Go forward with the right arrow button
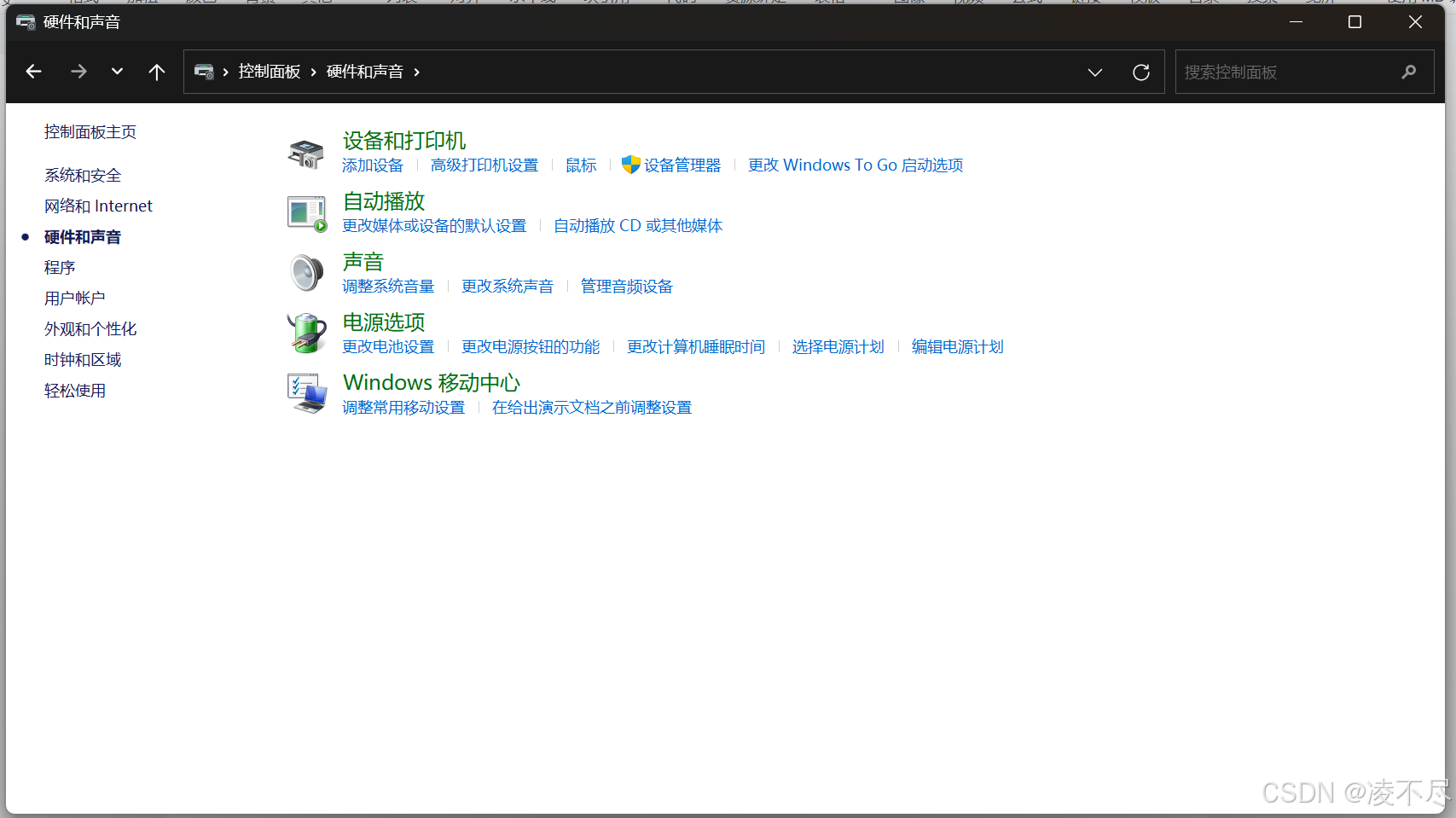The height and width of the screenshot is (818, 1456). [78, 72]
